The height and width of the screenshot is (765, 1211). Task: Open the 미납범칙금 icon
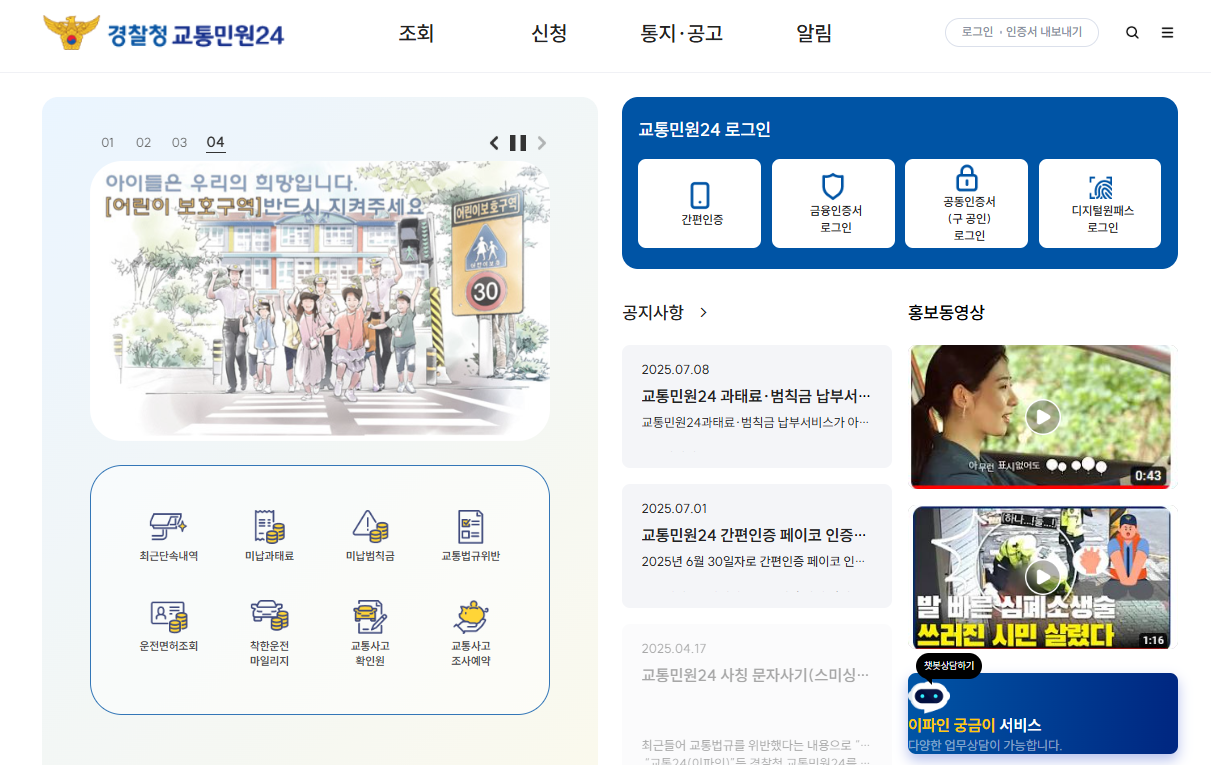point(370,537)
